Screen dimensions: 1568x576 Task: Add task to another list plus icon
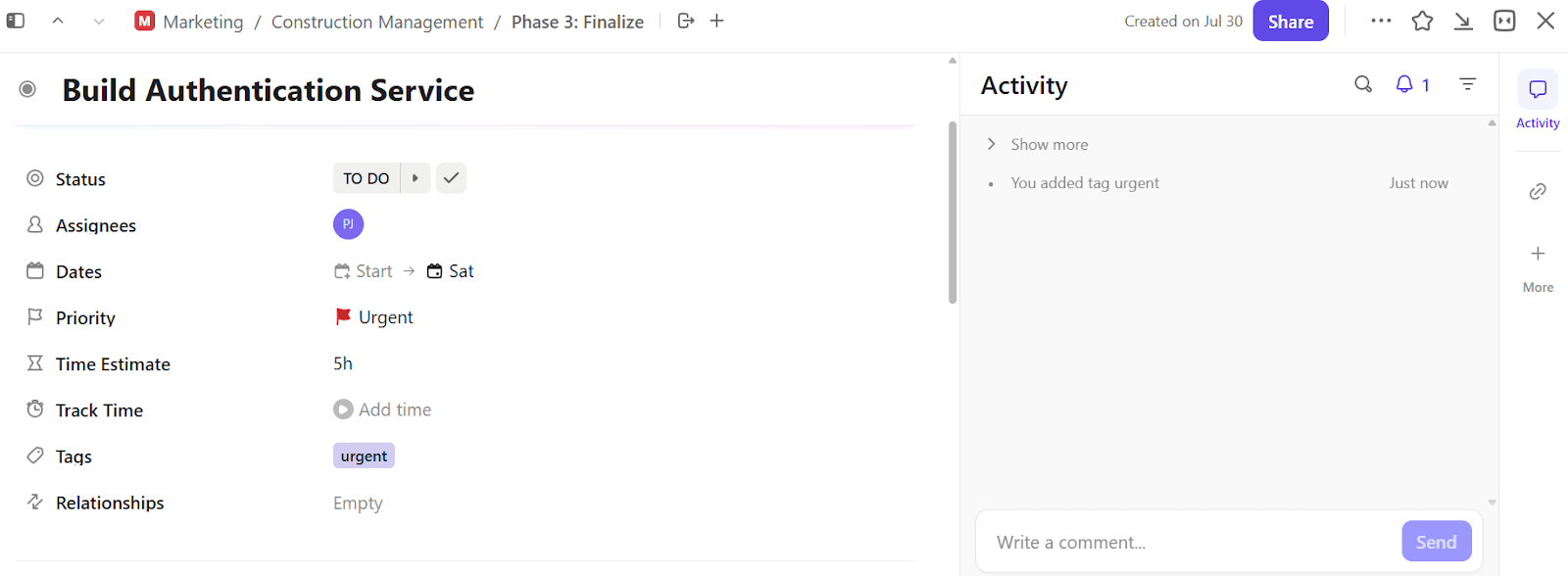tap(717, 21)
